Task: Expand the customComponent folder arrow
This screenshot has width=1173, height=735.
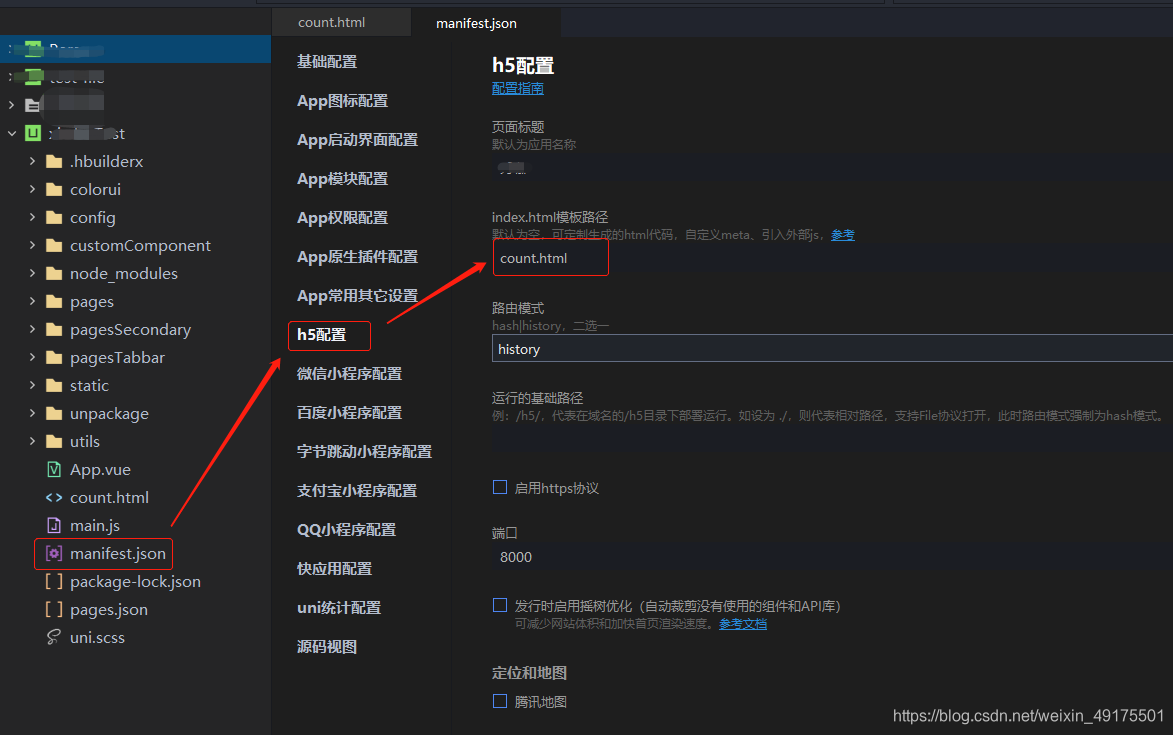Action: pos(32,245)
